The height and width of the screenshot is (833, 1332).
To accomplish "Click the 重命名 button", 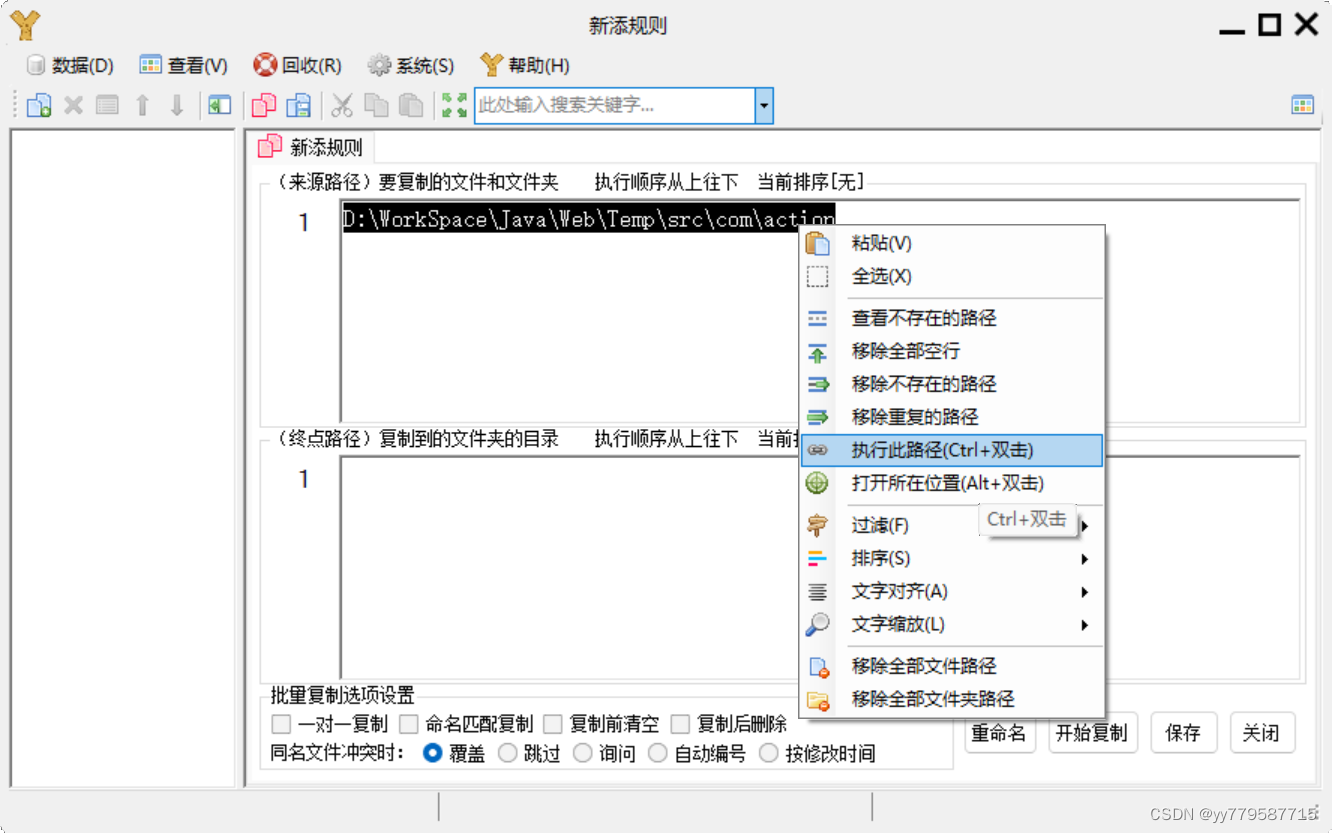I will click(x=998, y=733).
